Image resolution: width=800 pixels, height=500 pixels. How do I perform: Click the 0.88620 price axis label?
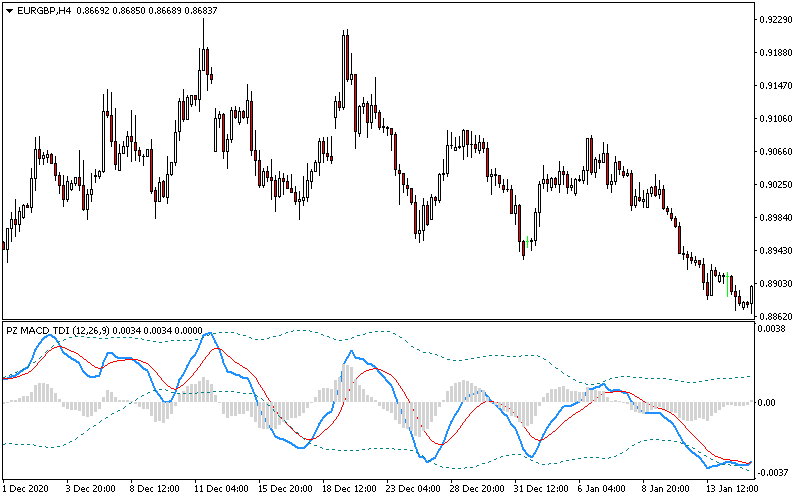click(776, 316)
